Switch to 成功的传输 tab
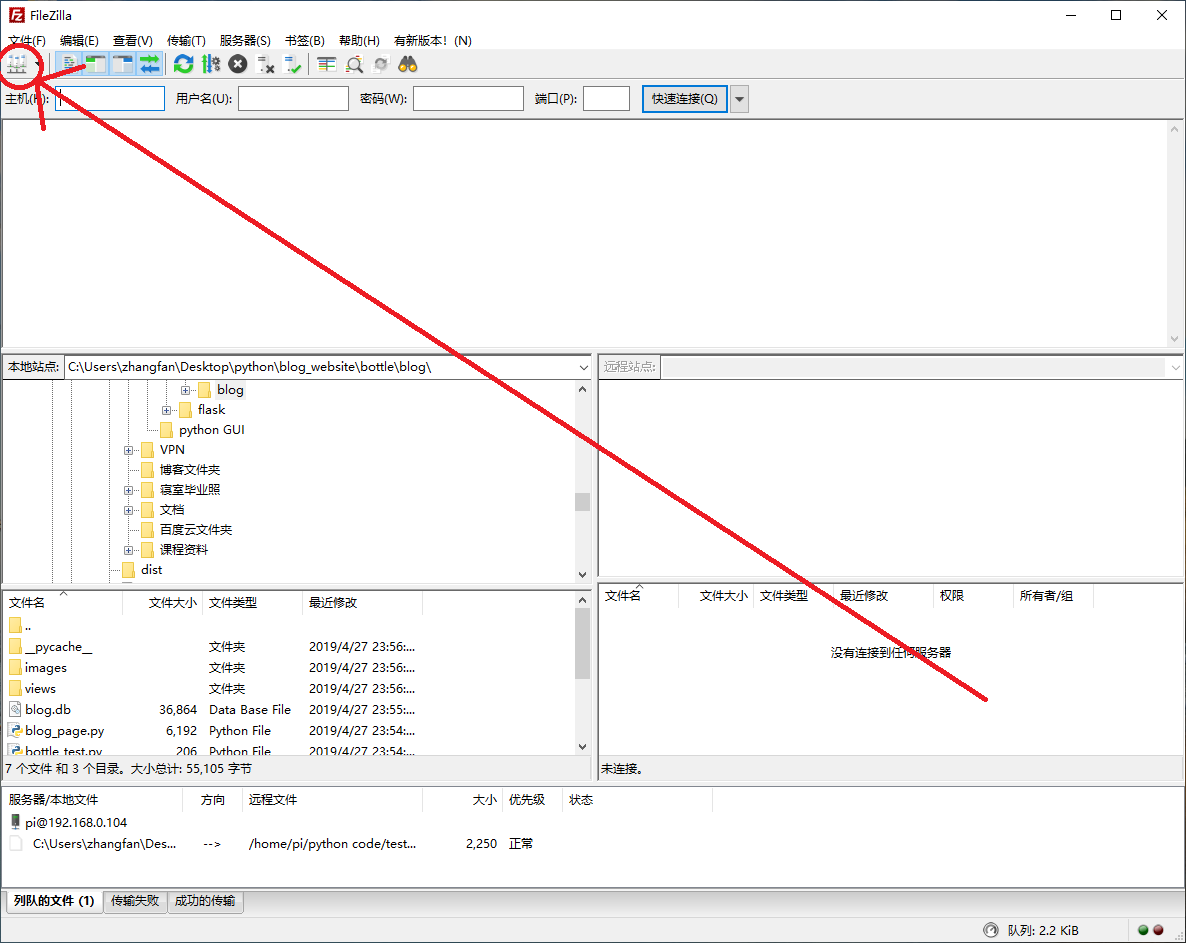Screen dimensions: 1186x943 [x=205, y=901]
